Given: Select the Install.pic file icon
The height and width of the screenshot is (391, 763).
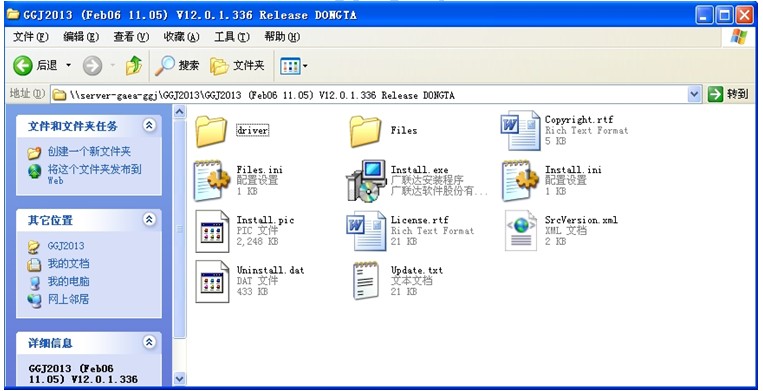Looking at the screenshot, I should pyautogui.click(x=212, y=231).
